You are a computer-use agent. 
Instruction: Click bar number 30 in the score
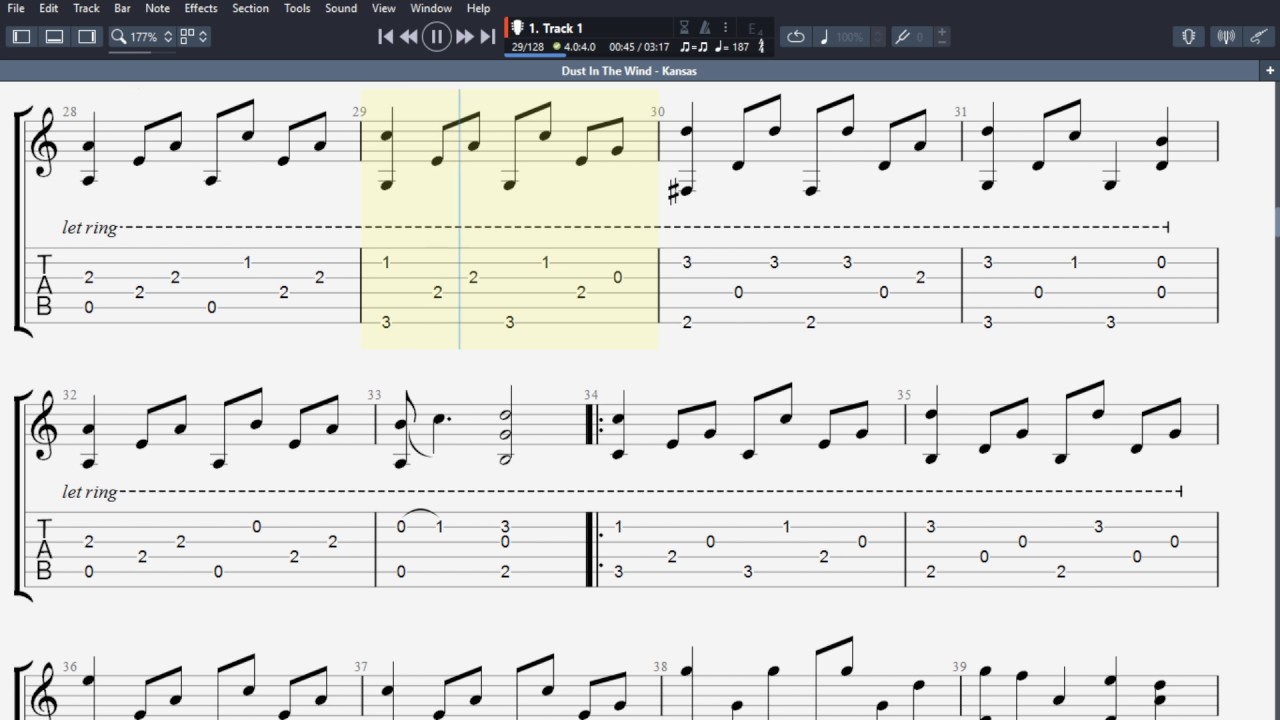point(656,112)
